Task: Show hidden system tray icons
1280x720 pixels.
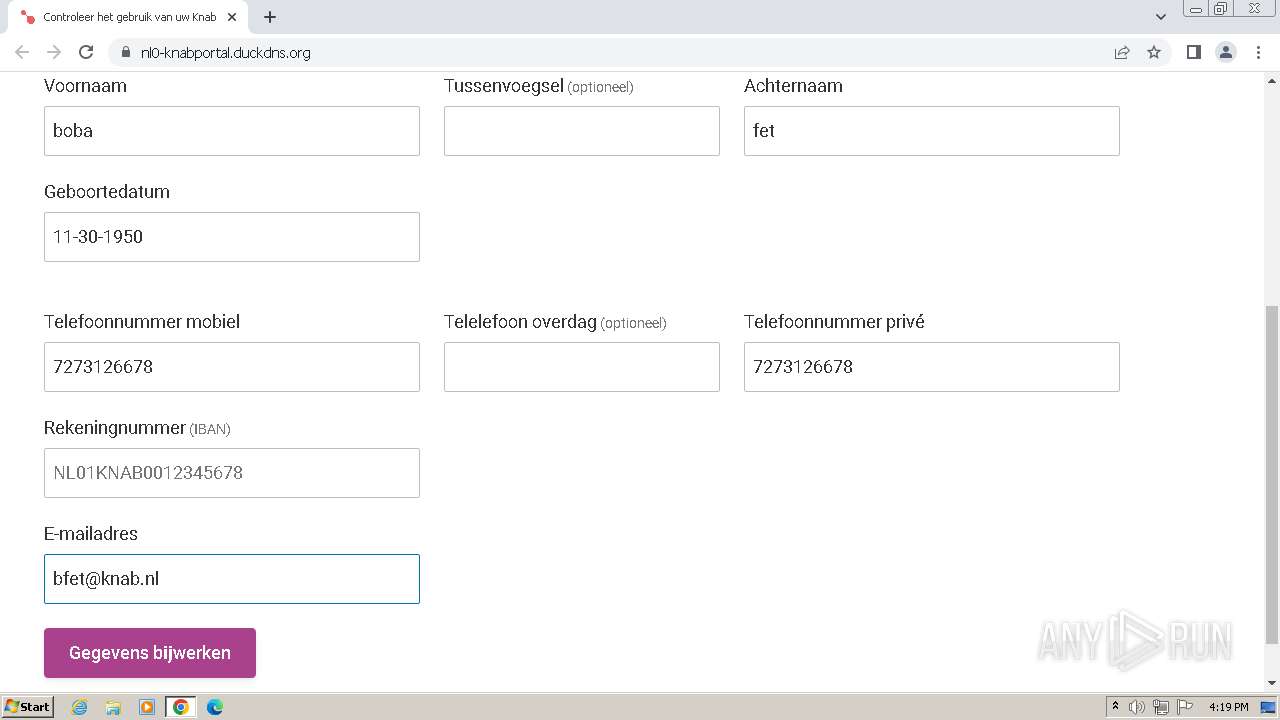Action: 1116,707
